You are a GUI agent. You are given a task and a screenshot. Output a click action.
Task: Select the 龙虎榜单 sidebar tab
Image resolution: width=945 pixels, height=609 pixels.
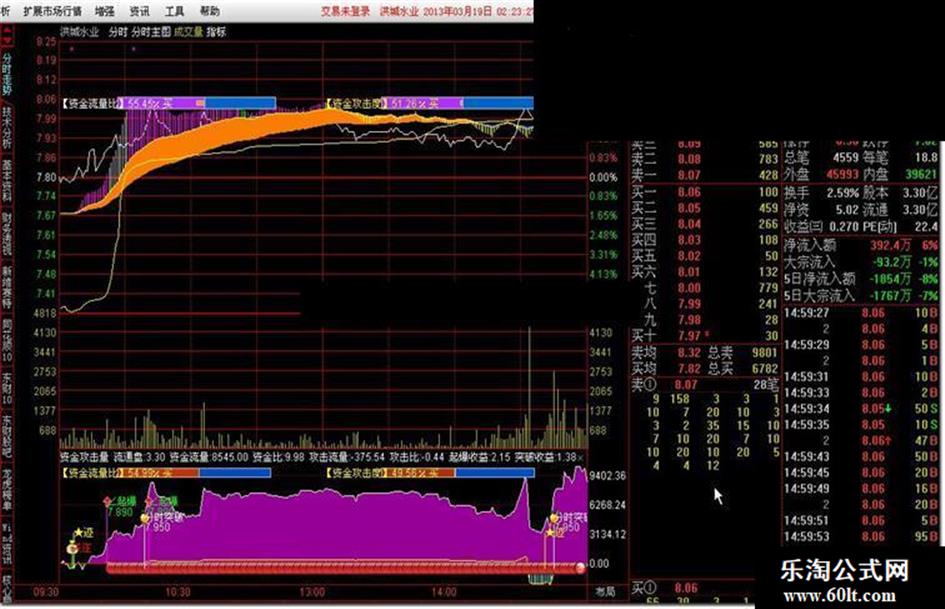point(7,489)
